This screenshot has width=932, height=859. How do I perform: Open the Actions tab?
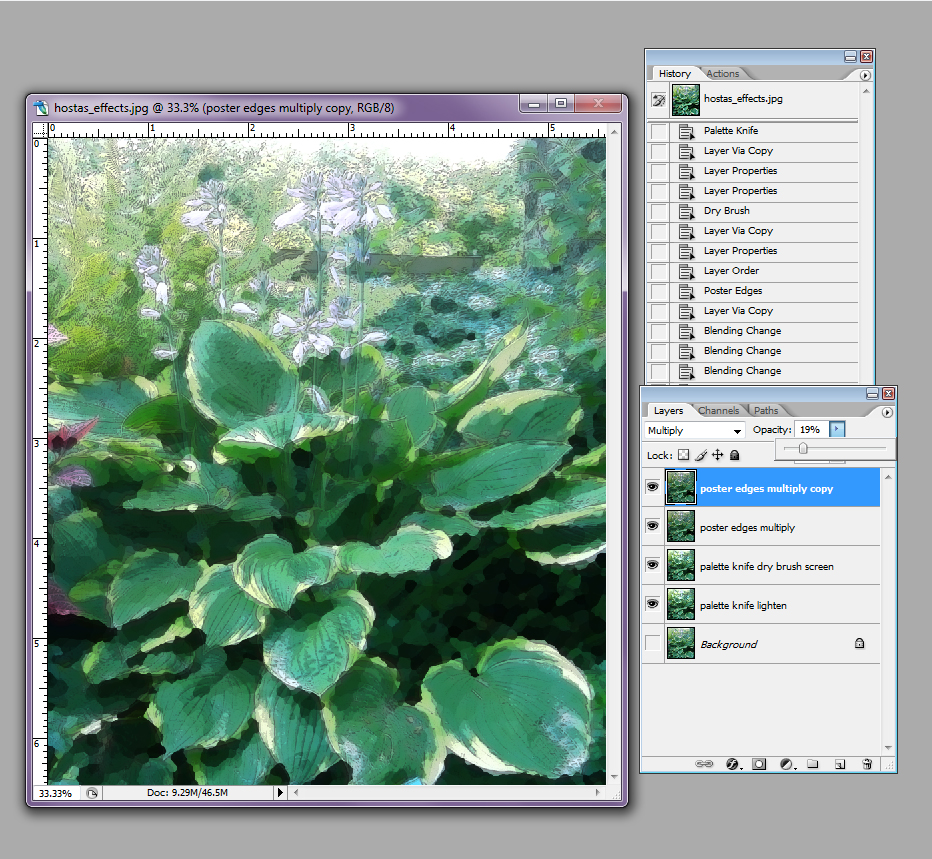(x=725, y=73)
